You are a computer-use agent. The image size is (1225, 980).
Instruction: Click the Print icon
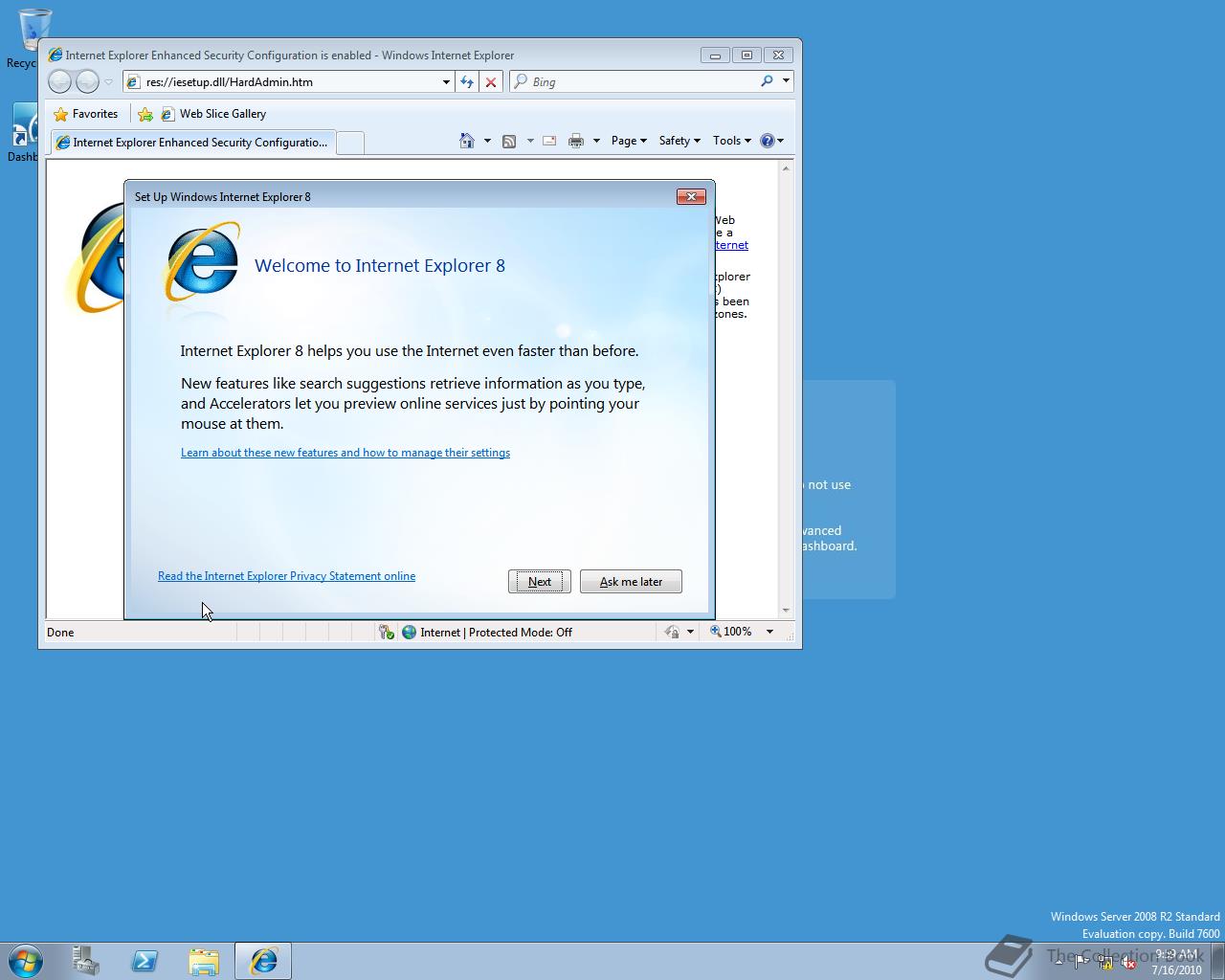(x=575, y=141)
